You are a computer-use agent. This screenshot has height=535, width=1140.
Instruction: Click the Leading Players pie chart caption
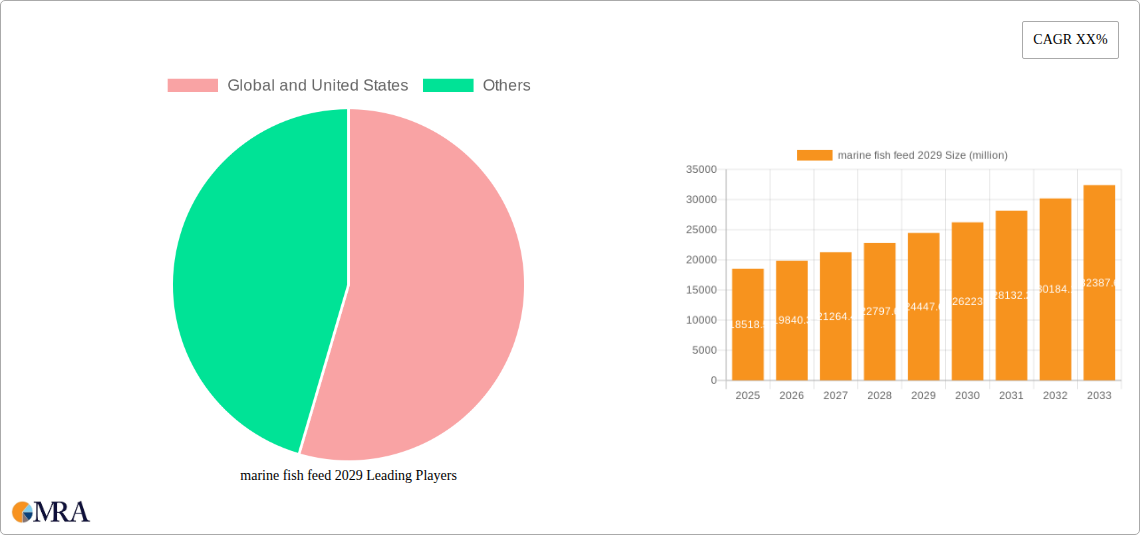(348, 476)
